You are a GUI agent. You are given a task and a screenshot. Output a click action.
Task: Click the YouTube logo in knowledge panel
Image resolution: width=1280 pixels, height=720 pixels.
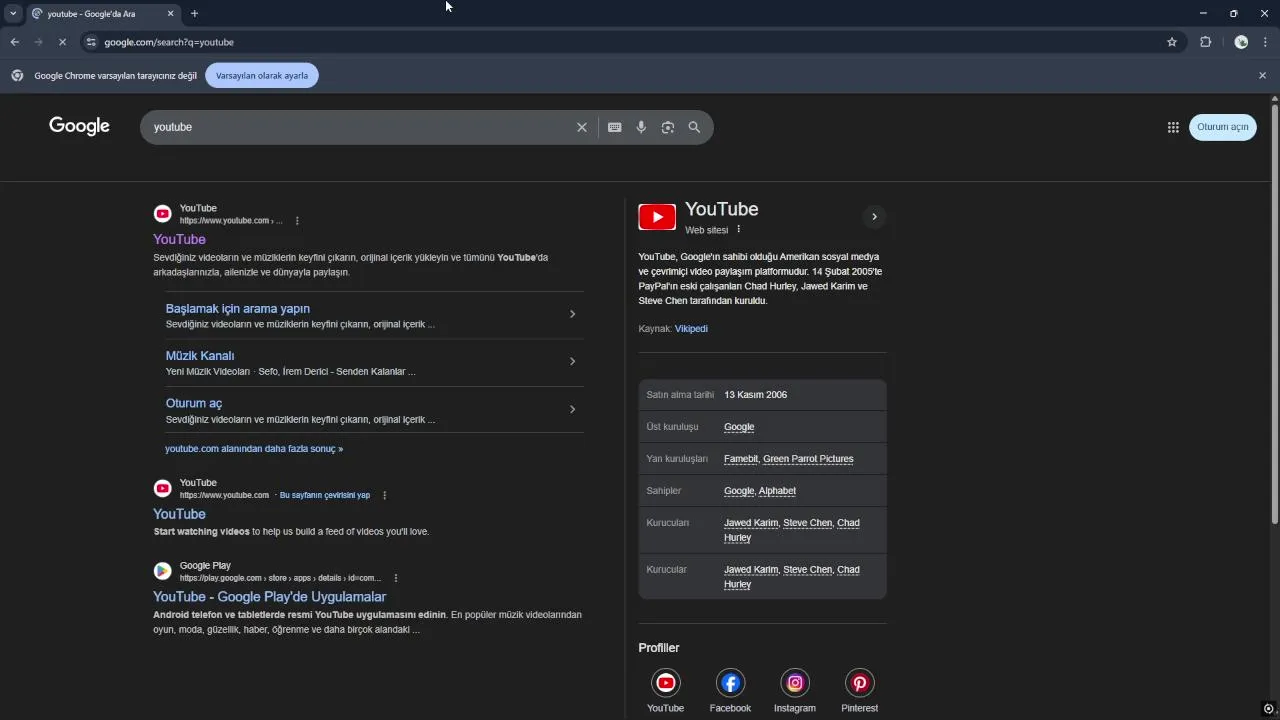coord(657,216)
